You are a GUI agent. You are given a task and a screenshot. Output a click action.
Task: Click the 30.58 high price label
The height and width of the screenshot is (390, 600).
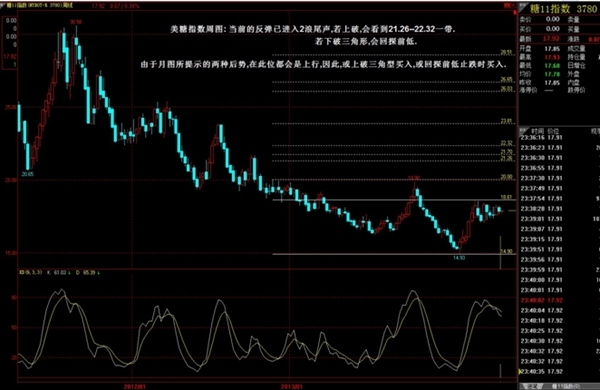(x=76, y=22)
